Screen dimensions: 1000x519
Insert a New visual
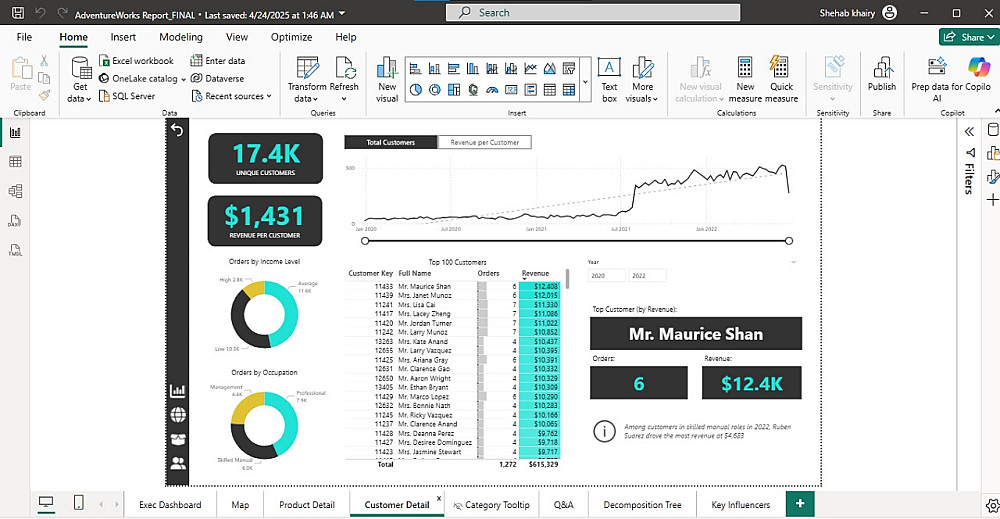(x=387, y=79)
